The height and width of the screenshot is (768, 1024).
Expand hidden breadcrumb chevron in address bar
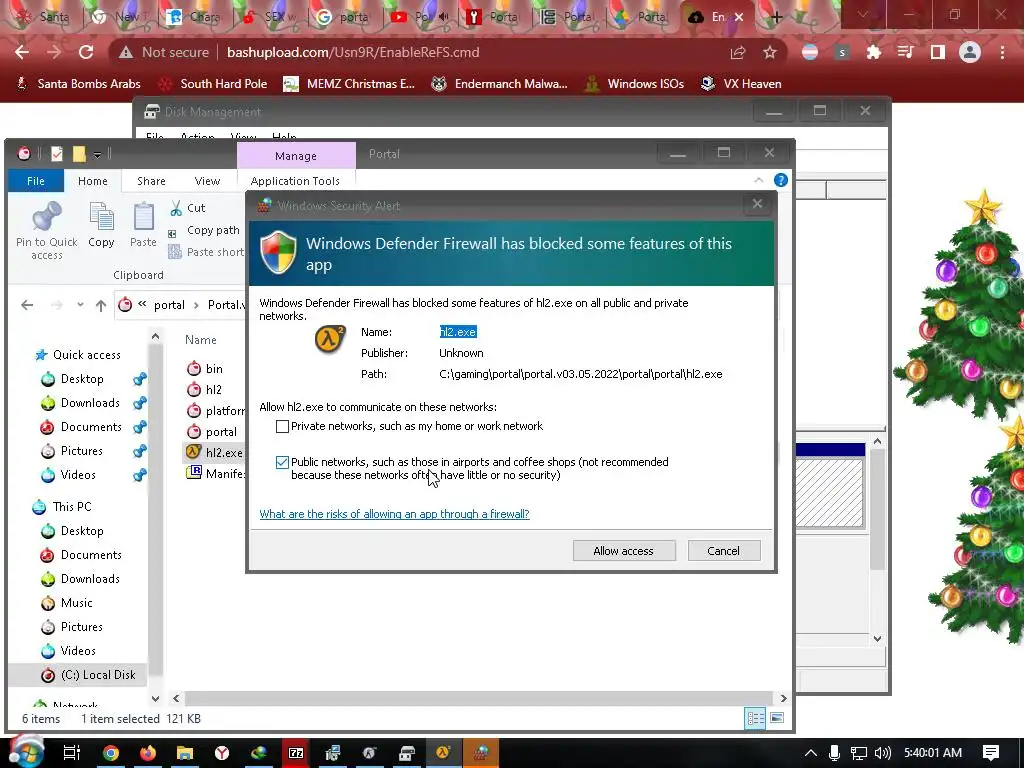(142, 304)
